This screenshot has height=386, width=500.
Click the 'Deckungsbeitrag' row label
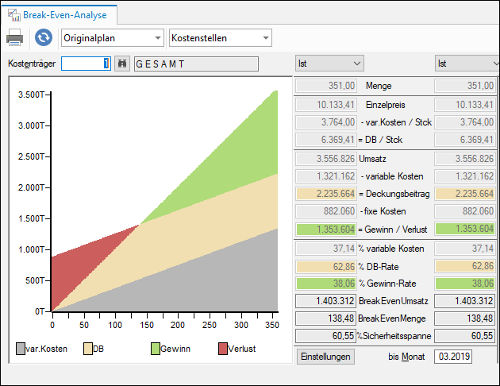pos(398,194)
